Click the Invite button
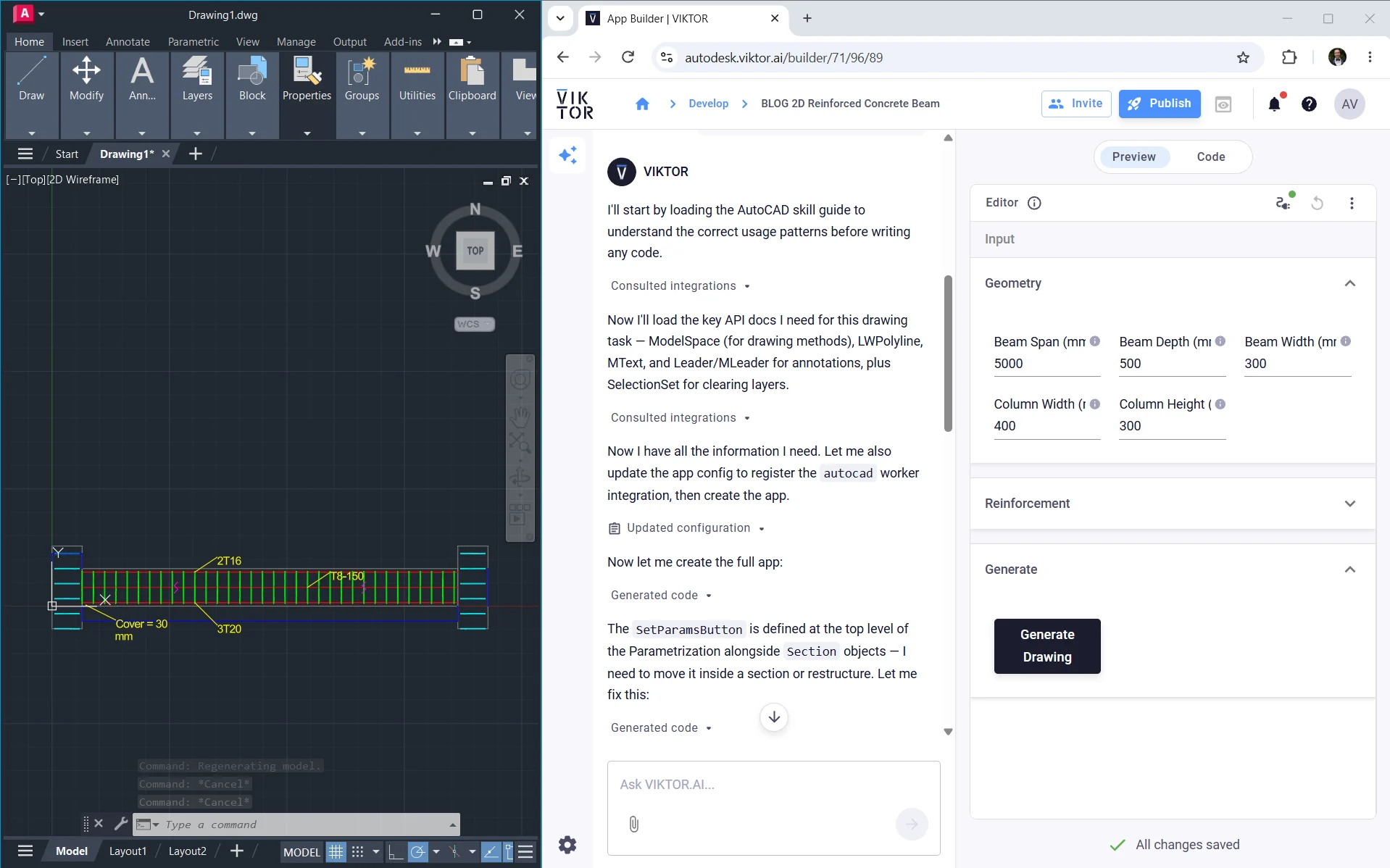The image size is (1390, 868). point(1076,104)
